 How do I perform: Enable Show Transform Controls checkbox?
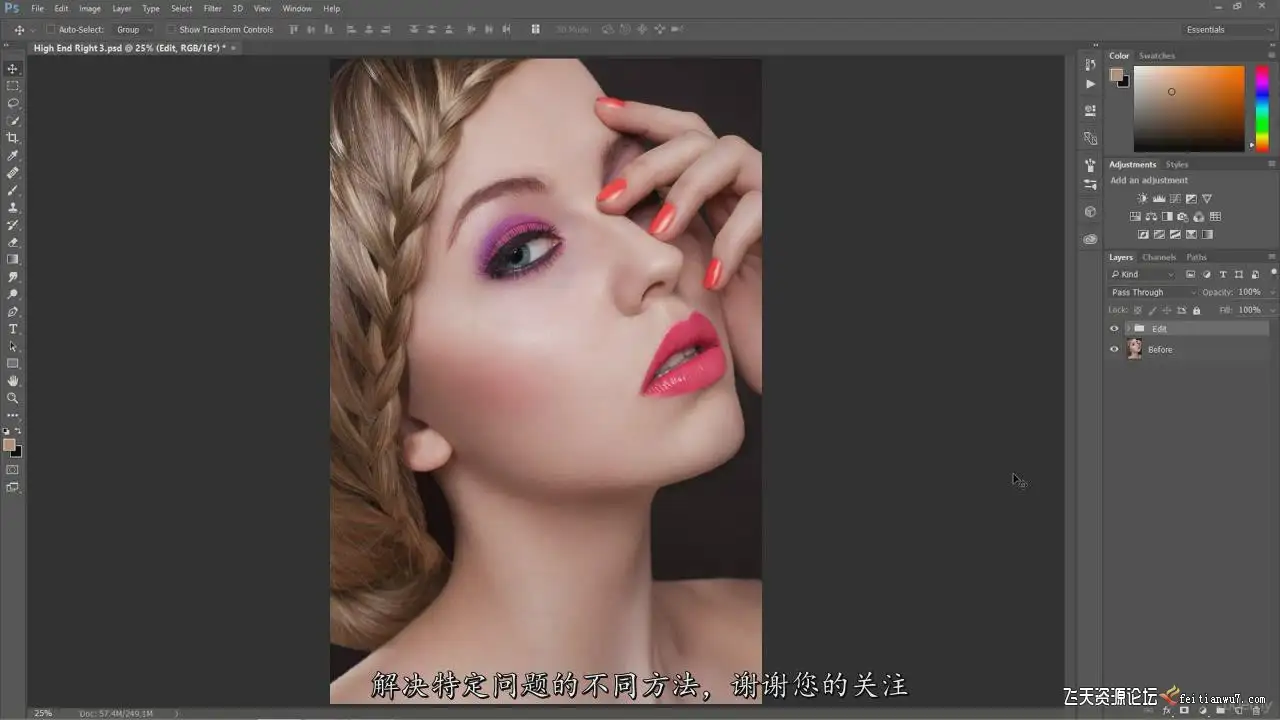pyautogui.click(x=171, y=30)
